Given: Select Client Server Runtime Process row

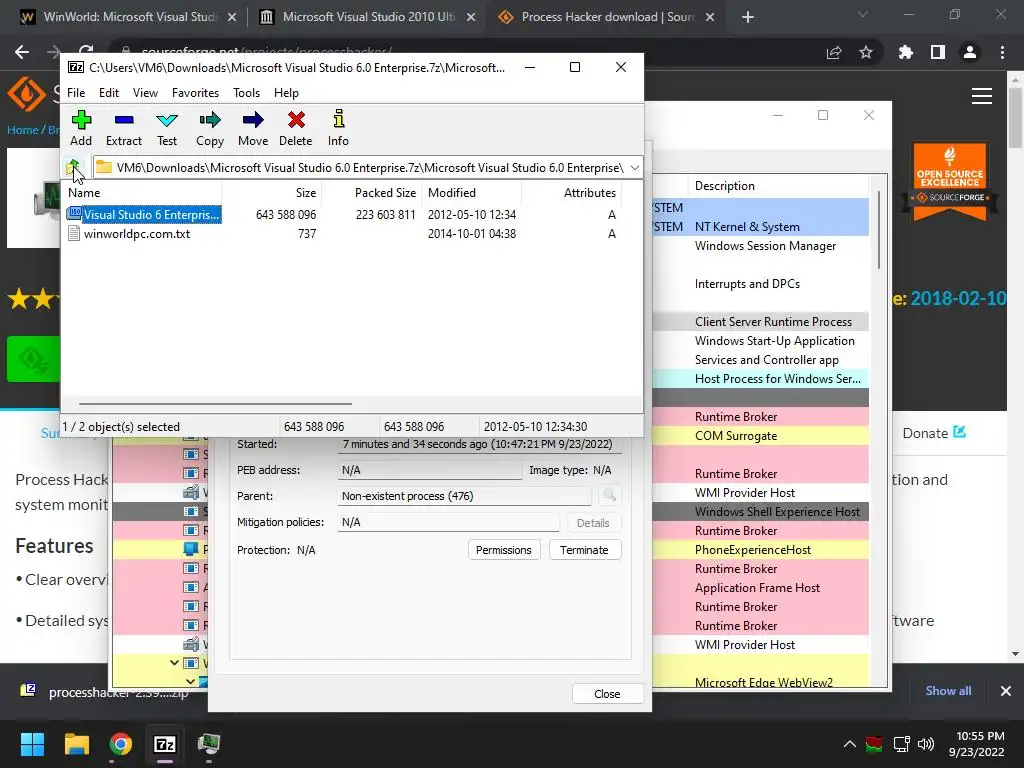Looking at the screenshot, I should pos(761,321).
